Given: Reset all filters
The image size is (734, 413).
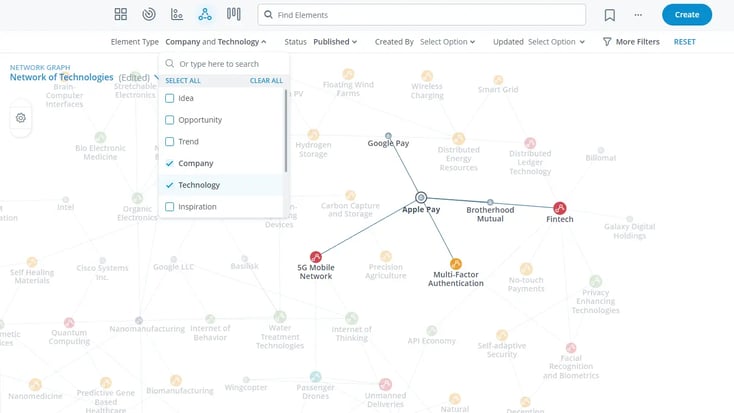Looking at the screenshot, I should [x=684, y=42].
